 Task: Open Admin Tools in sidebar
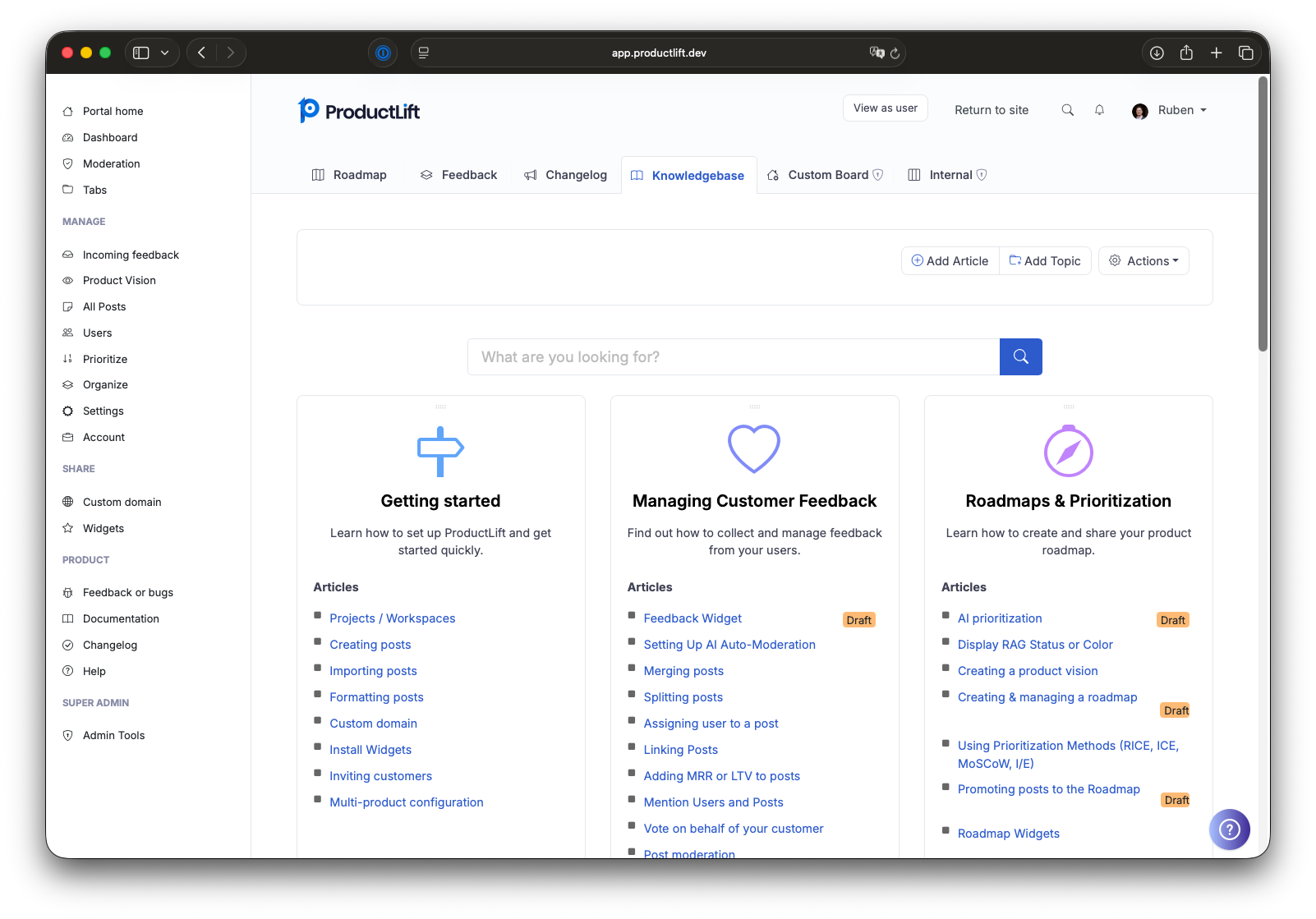[113, 736]
